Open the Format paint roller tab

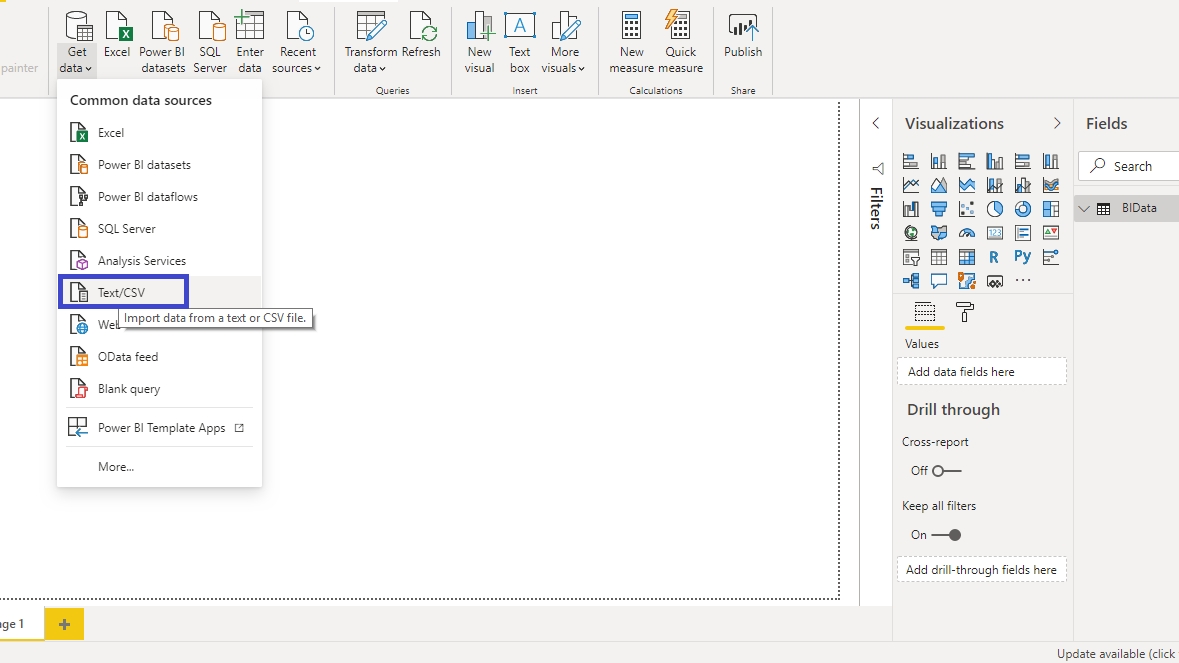[965, 313]
